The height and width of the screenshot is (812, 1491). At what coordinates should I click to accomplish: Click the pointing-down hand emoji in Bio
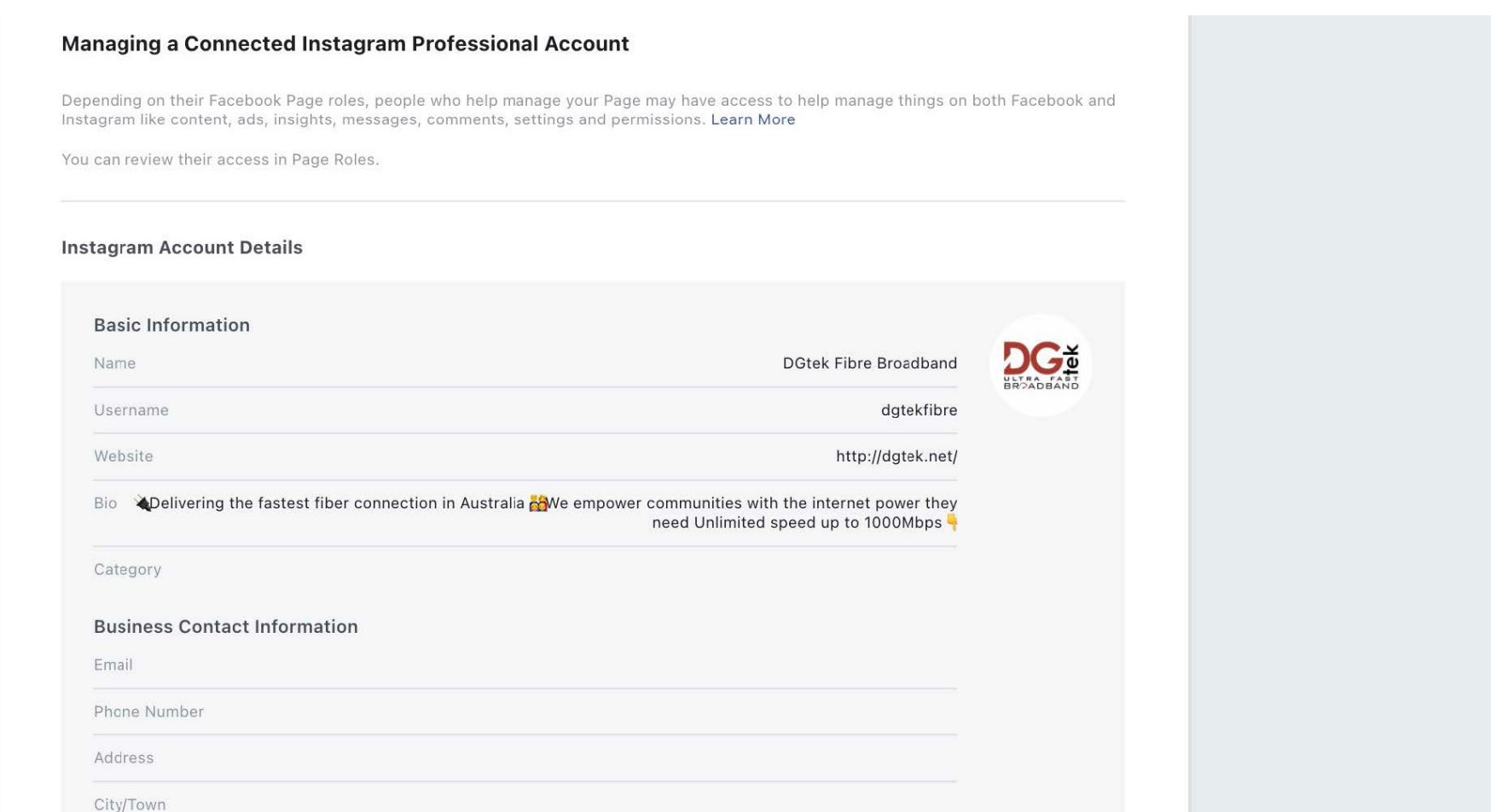click(x=952, y=523)
